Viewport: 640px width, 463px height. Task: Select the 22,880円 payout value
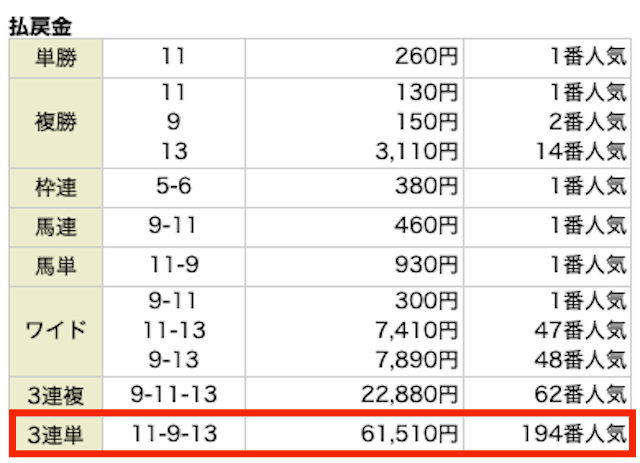click(409, 394)
